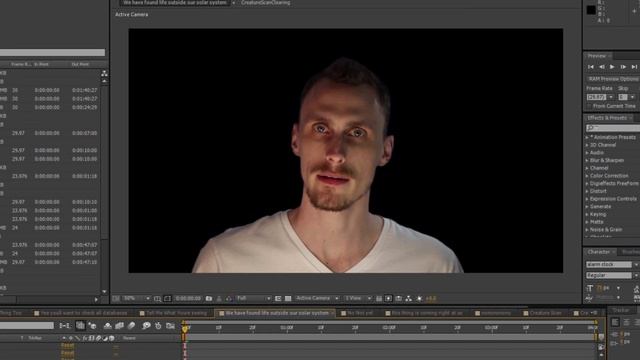The width and height of the screenshot is (640, 360).
Task: Toggle the Draft 3D icon in timeline
Action: coord(93,326)
